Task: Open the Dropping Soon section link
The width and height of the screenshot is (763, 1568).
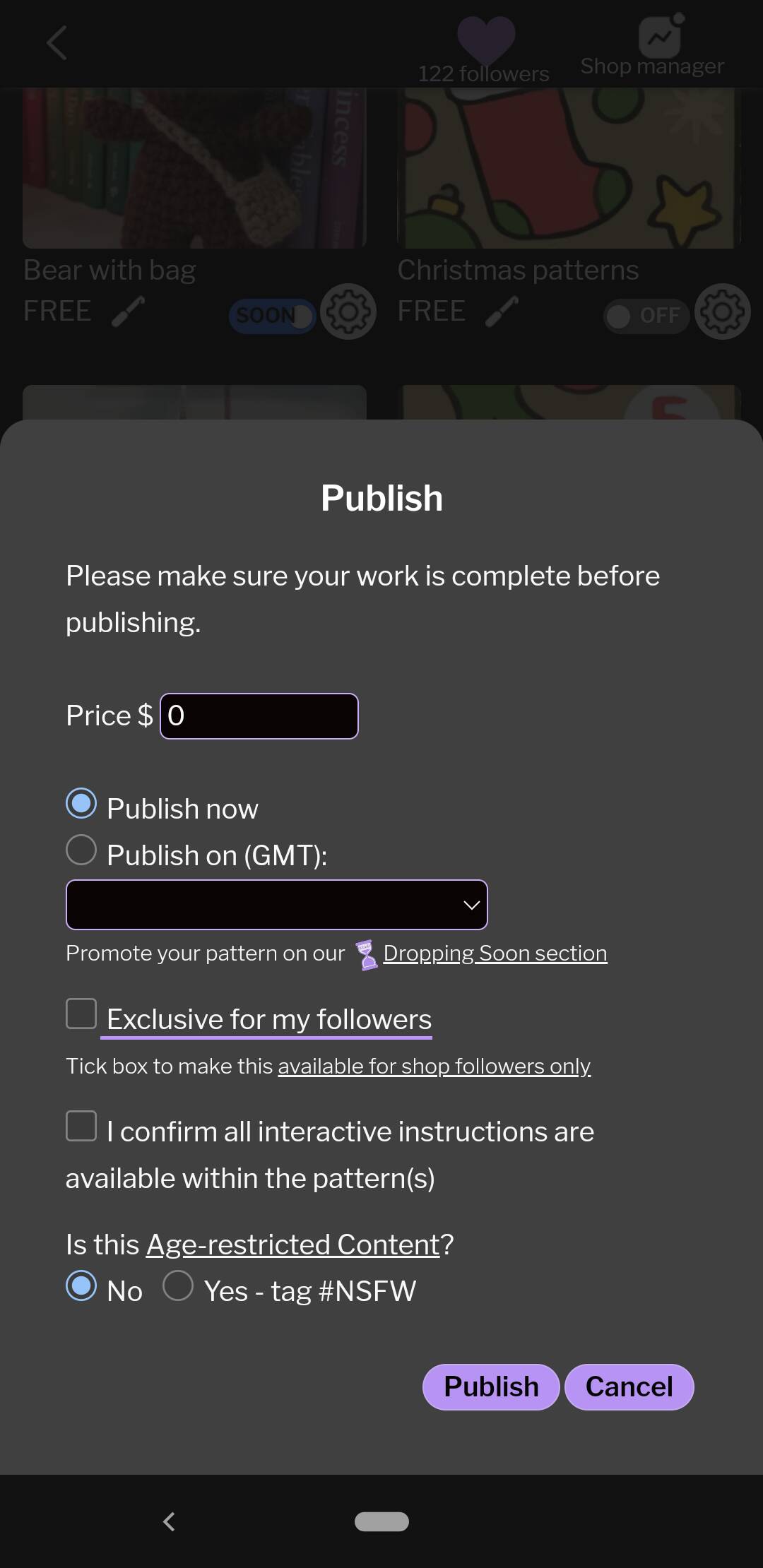Action: [495, 953]
